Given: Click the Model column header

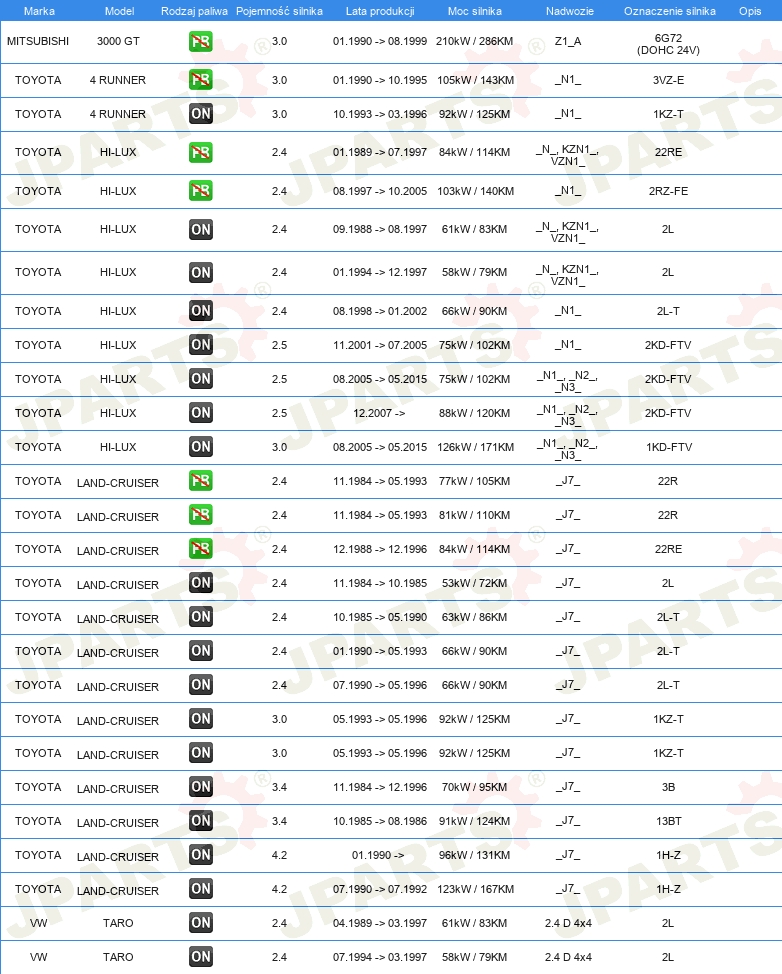Looking at the screenshot, I should coord(119,11).
